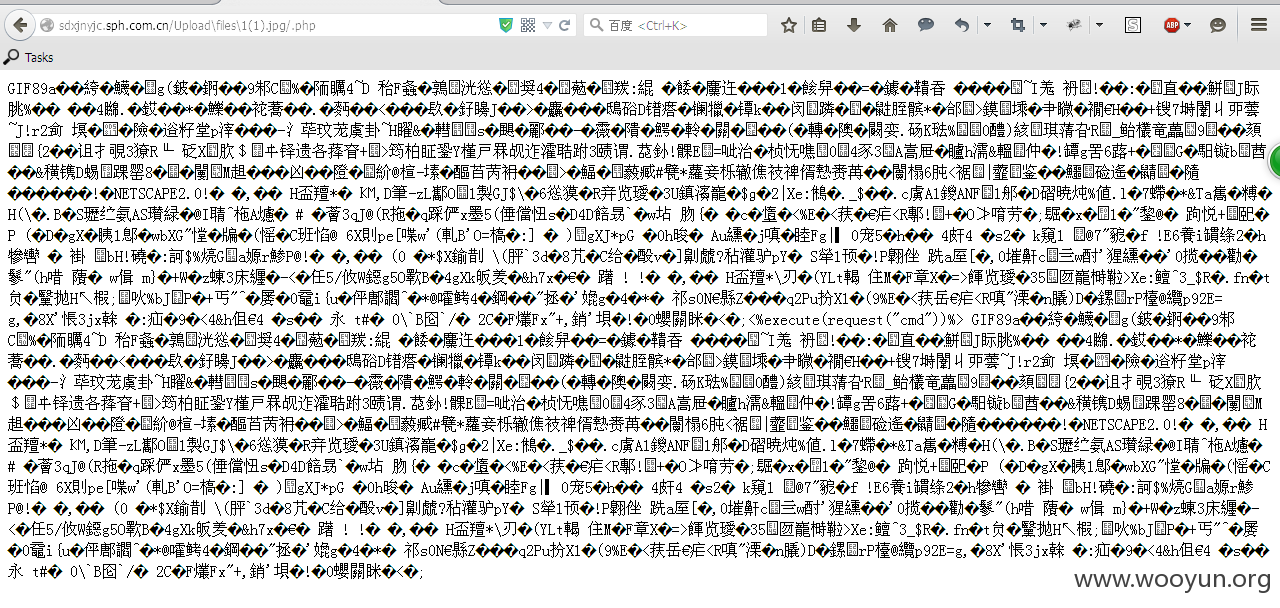Screen dimensions: 1280x608
Task: Expand dropdown next to crop tool
Action: (x=1044, y=25)
